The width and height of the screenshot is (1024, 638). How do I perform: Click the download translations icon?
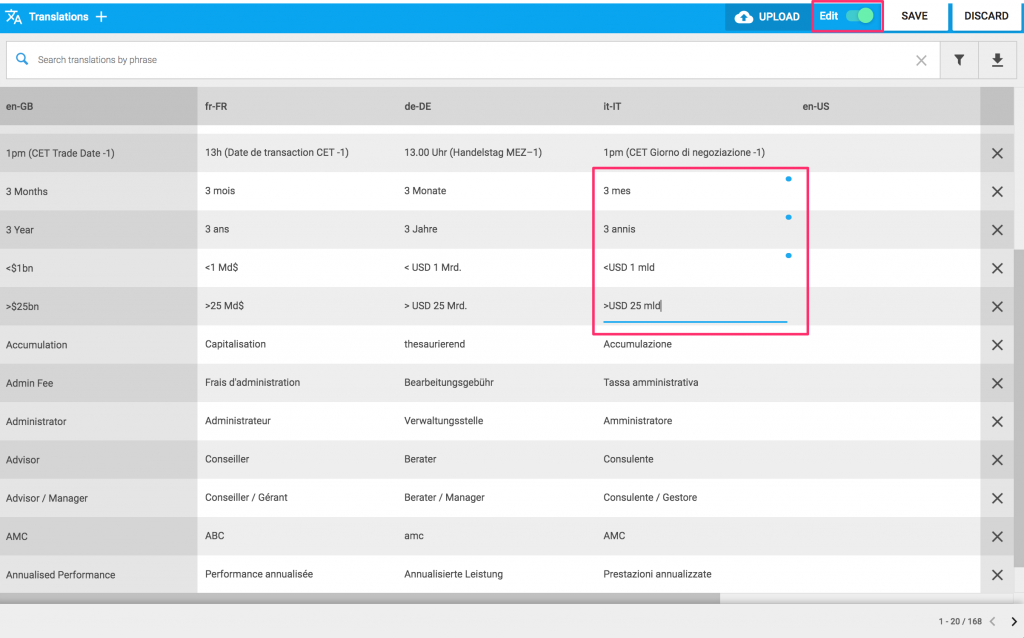tap(997, 60)
